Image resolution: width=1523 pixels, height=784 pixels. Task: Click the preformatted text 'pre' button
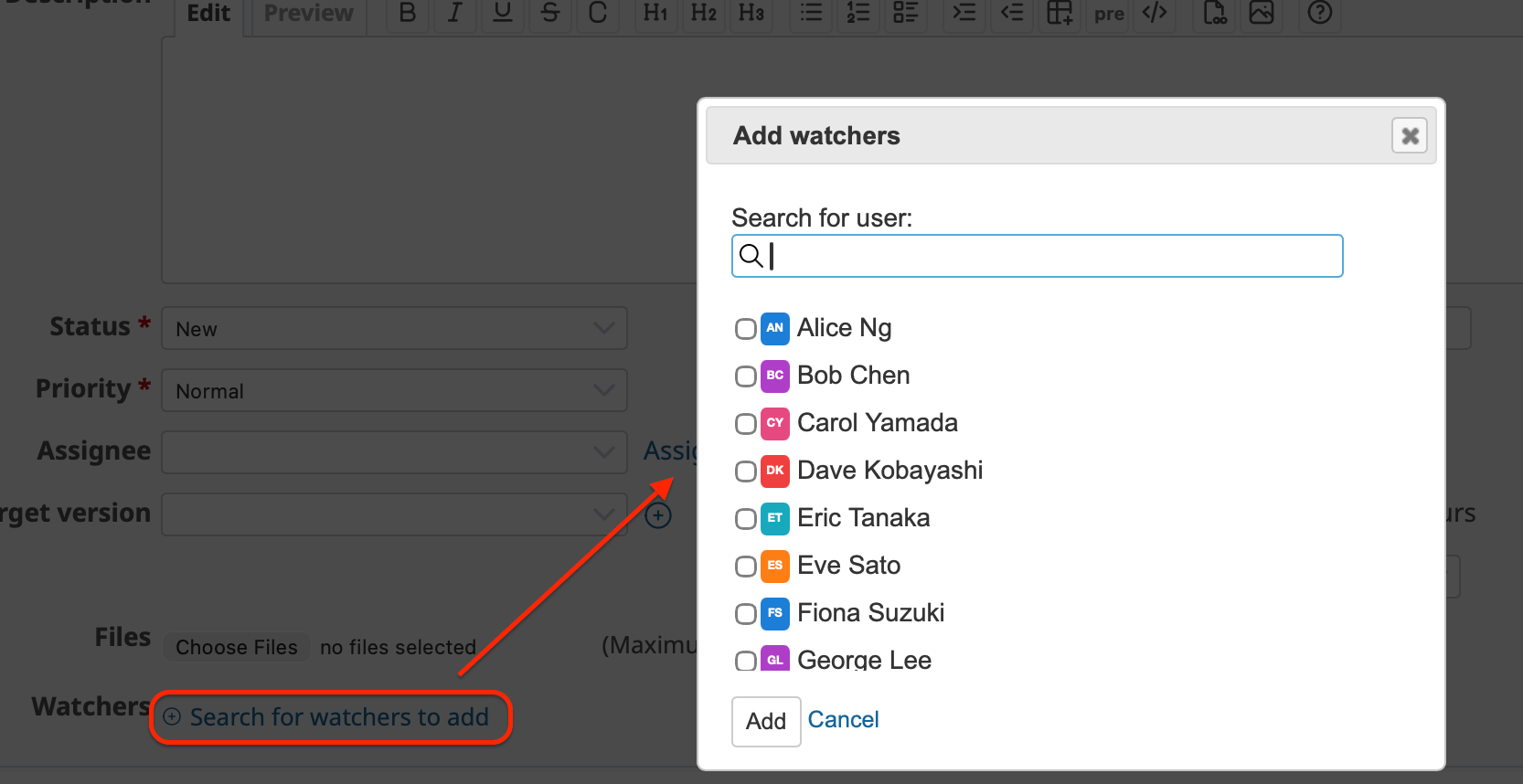(1109, 14)
